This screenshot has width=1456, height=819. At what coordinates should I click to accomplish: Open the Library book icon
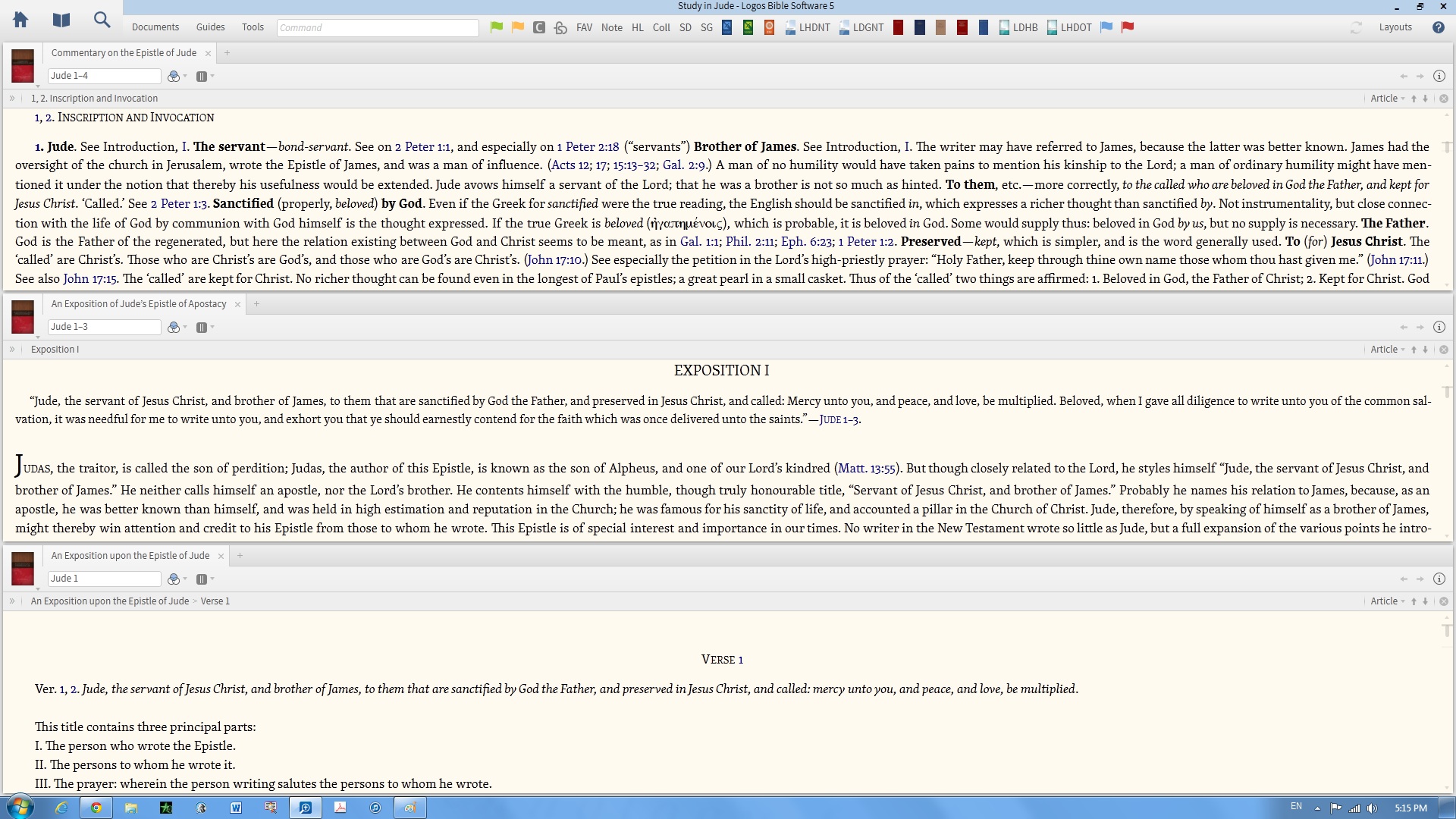click(61, 20)
